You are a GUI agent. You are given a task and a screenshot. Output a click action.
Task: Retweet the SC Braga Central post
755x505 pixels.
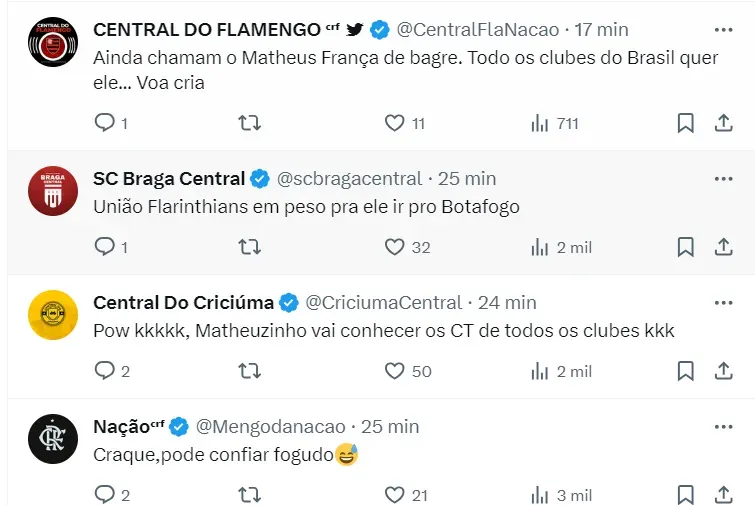pos(250,247)
